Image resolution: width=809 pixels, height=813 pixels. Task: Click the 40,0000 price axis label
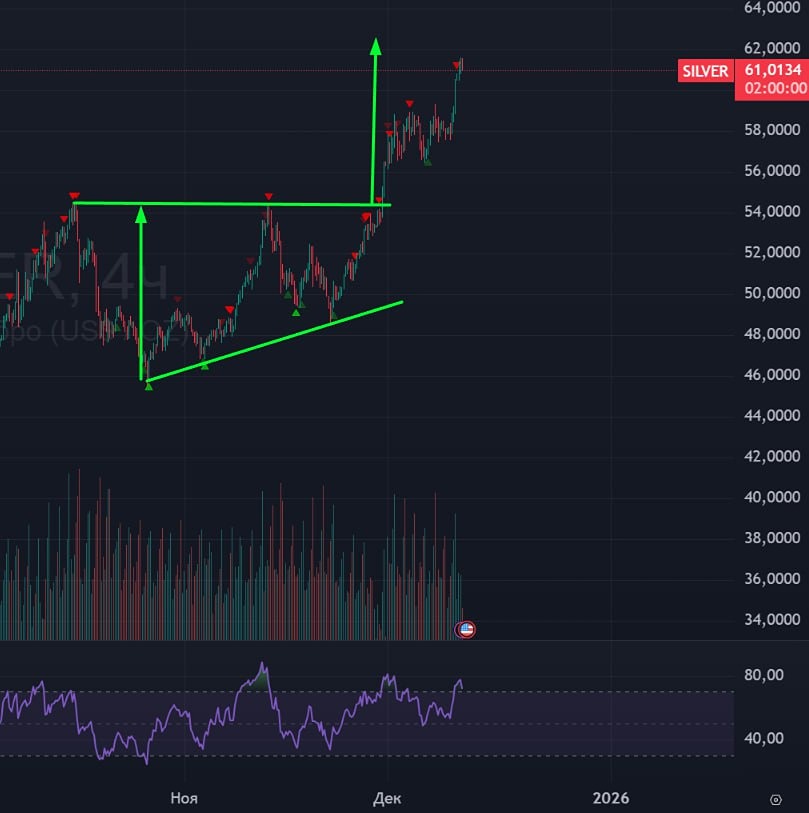(772, 497)
